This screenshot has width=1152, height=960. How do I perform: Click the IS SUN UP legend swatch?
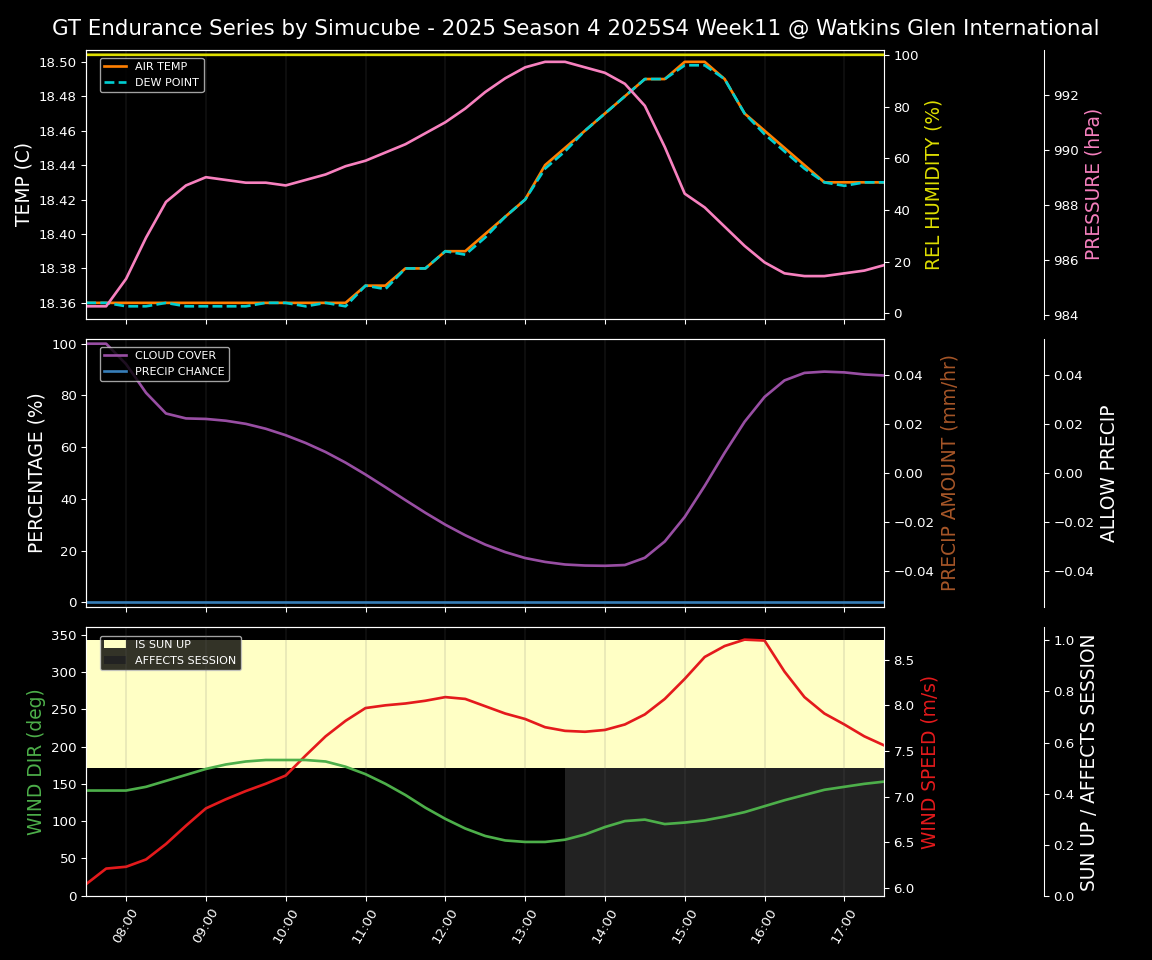tap(115, 645)
